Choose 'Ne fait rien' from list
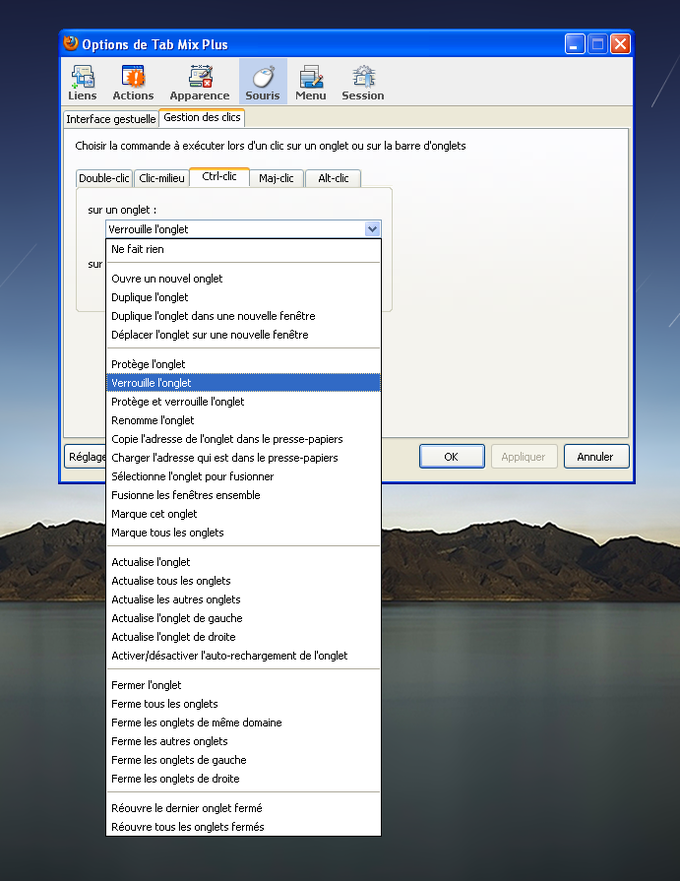680x881 pixels. coord(243,249)
